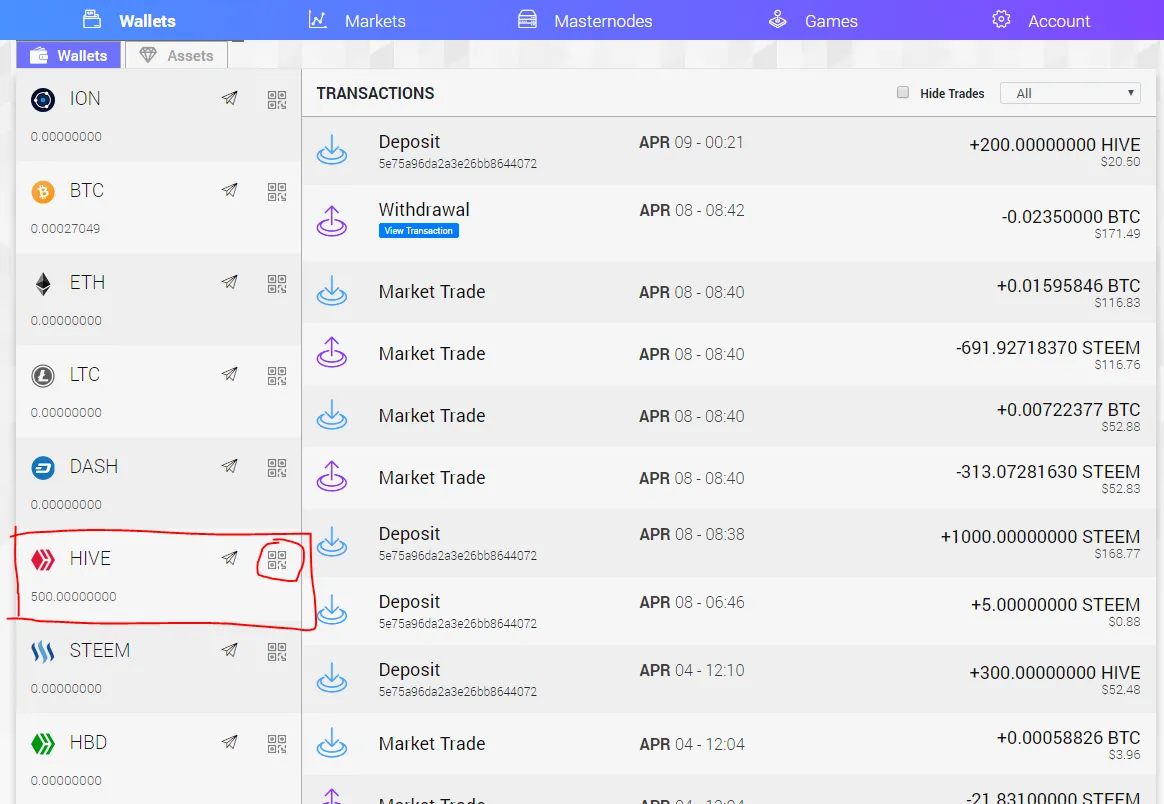This screenshot has width=1164, height=804.
Task: Open send for DASH wallet
Action: click(229, 466)
